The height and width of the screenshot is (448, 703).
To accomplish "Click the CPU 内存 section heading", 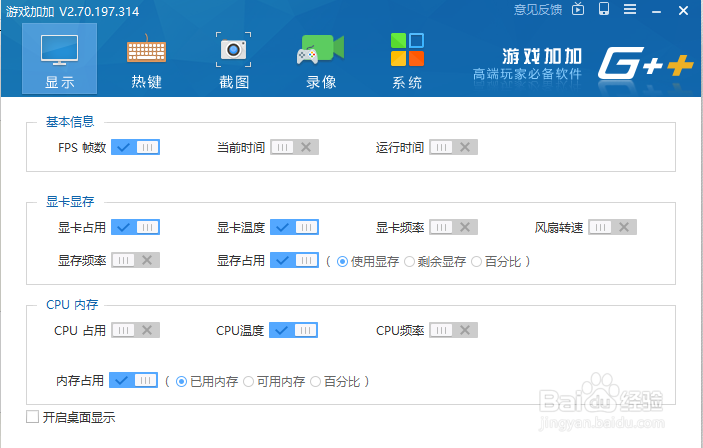I will coord(72,304).
